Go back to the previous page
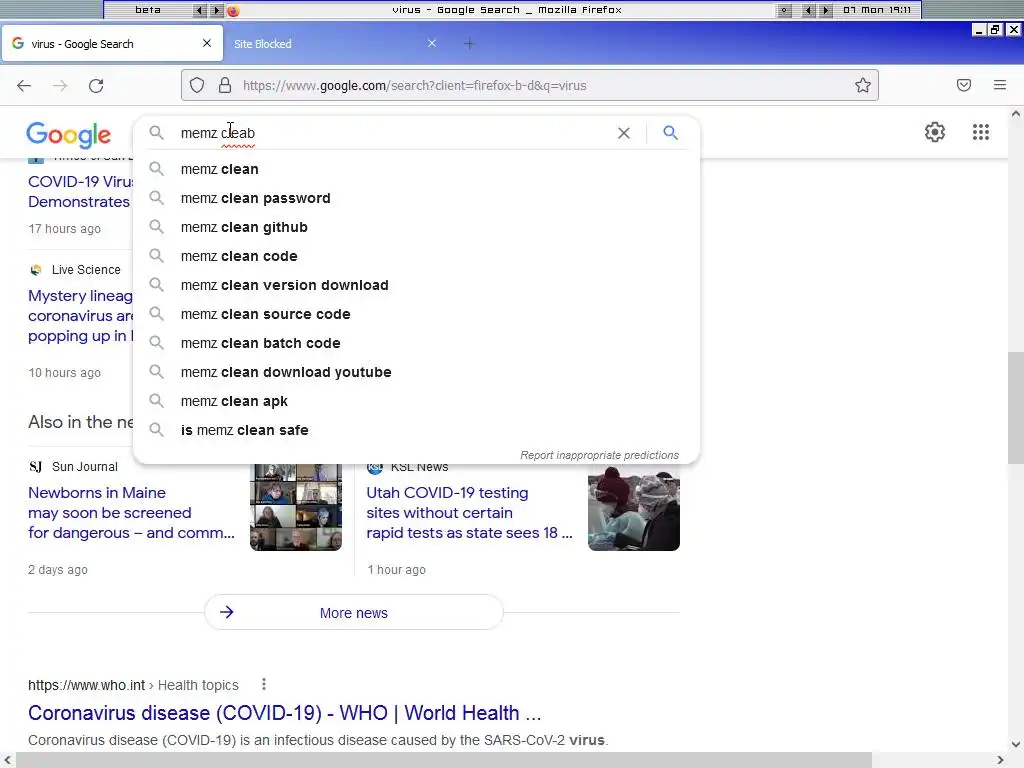This screenshot has width=1024, height=768. tap(24, 86)
